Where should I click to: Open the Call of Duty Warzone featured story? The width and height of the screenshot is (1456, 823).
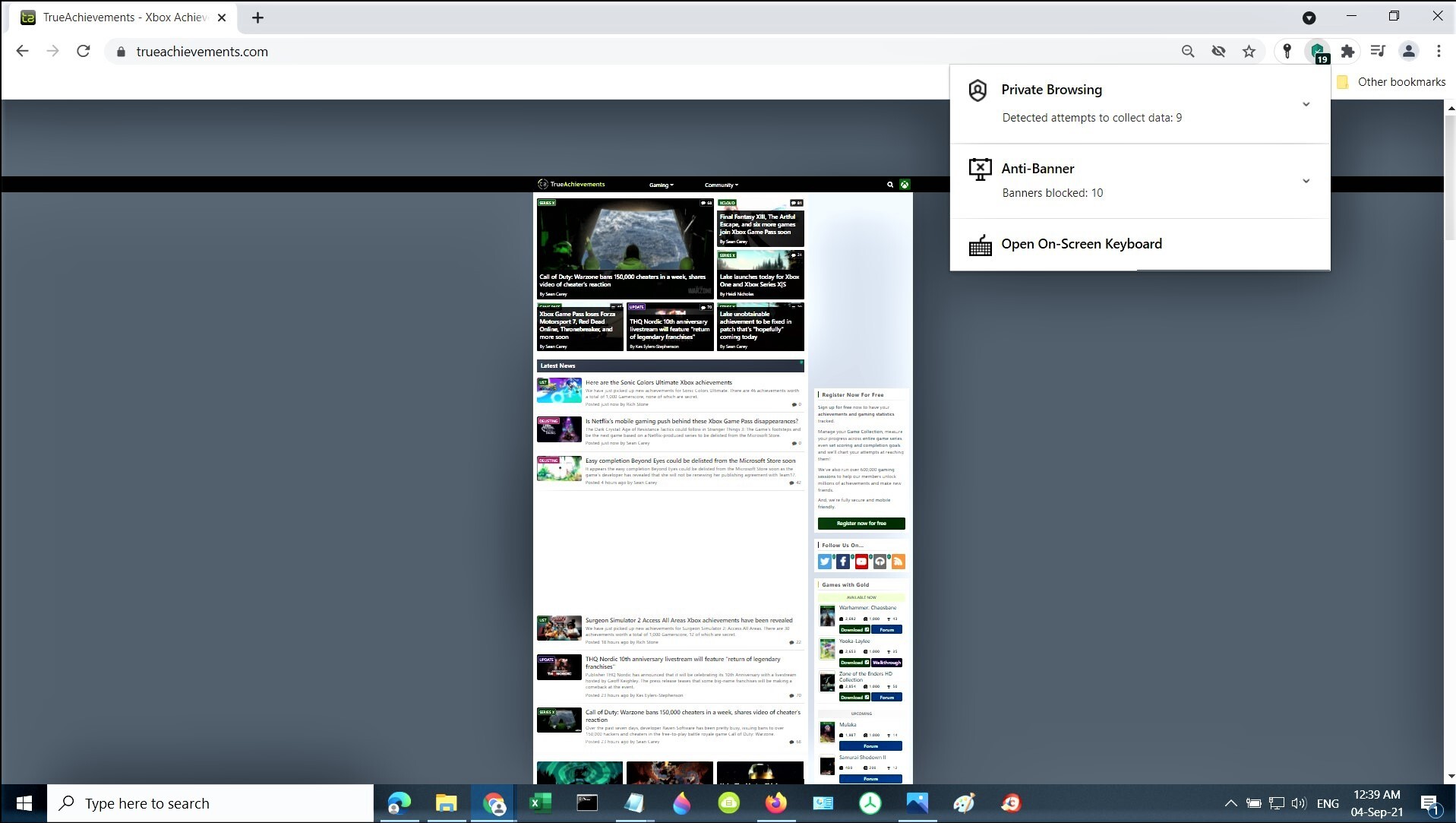coord(625,248)
